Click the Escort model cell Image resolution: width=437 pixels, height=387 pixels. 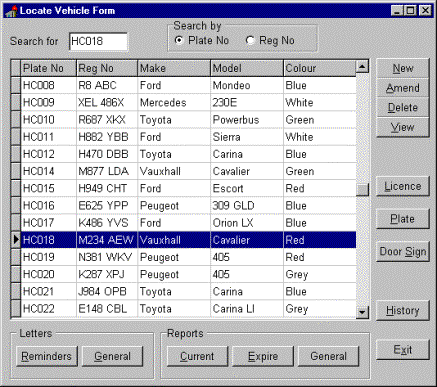tap(247, 188)
